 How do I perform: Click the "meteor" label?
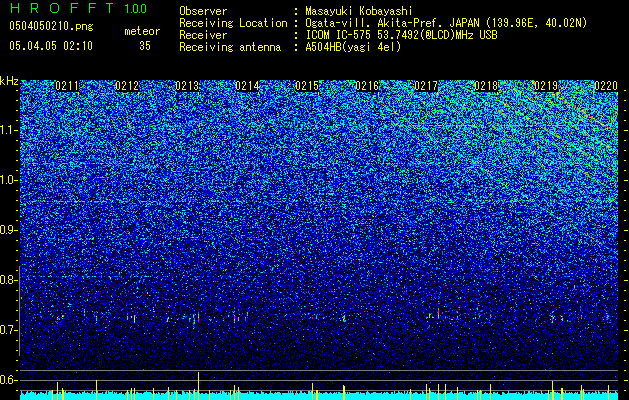142,31
